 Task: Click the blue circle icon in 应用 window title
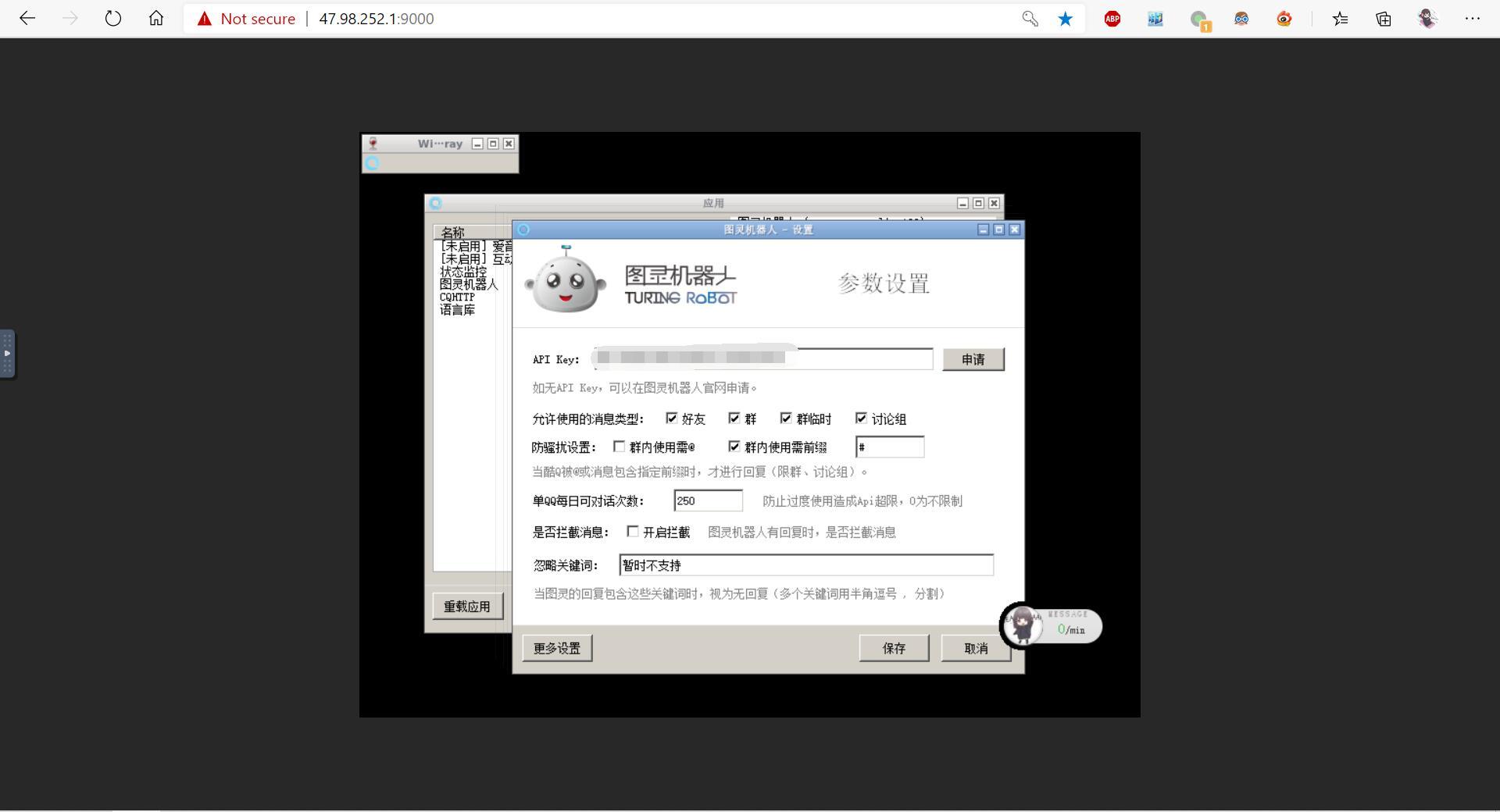[436, 203]
